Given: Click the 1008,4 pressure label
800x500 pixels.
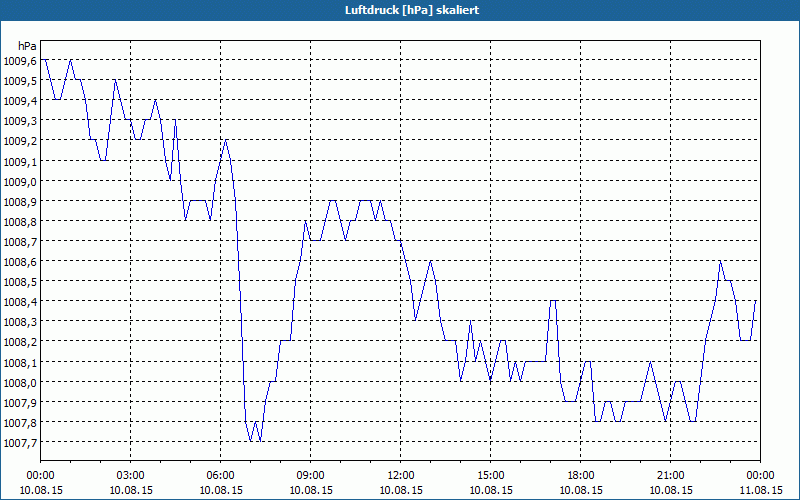Looking at the screenshot, I should coord(20,302).
